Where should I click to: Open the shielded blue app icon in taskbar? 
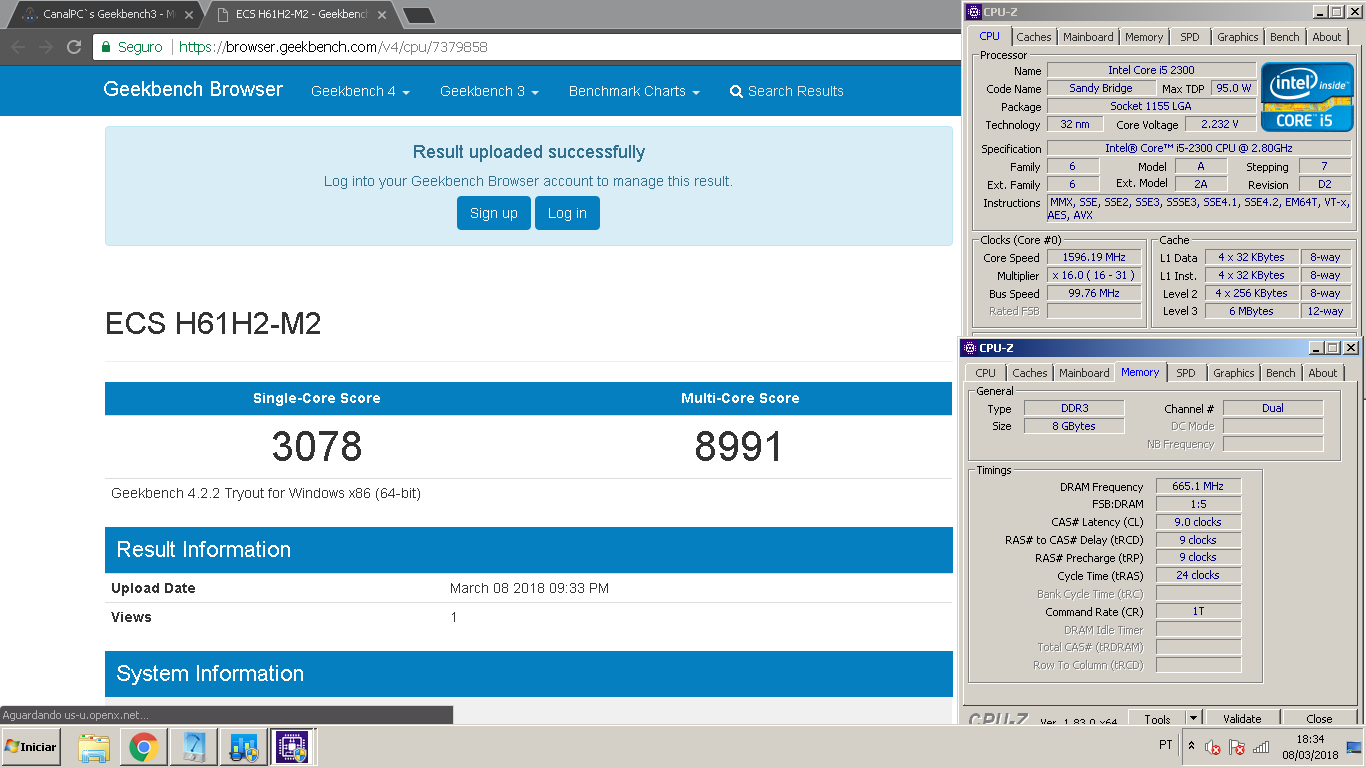tap(244, 747)
